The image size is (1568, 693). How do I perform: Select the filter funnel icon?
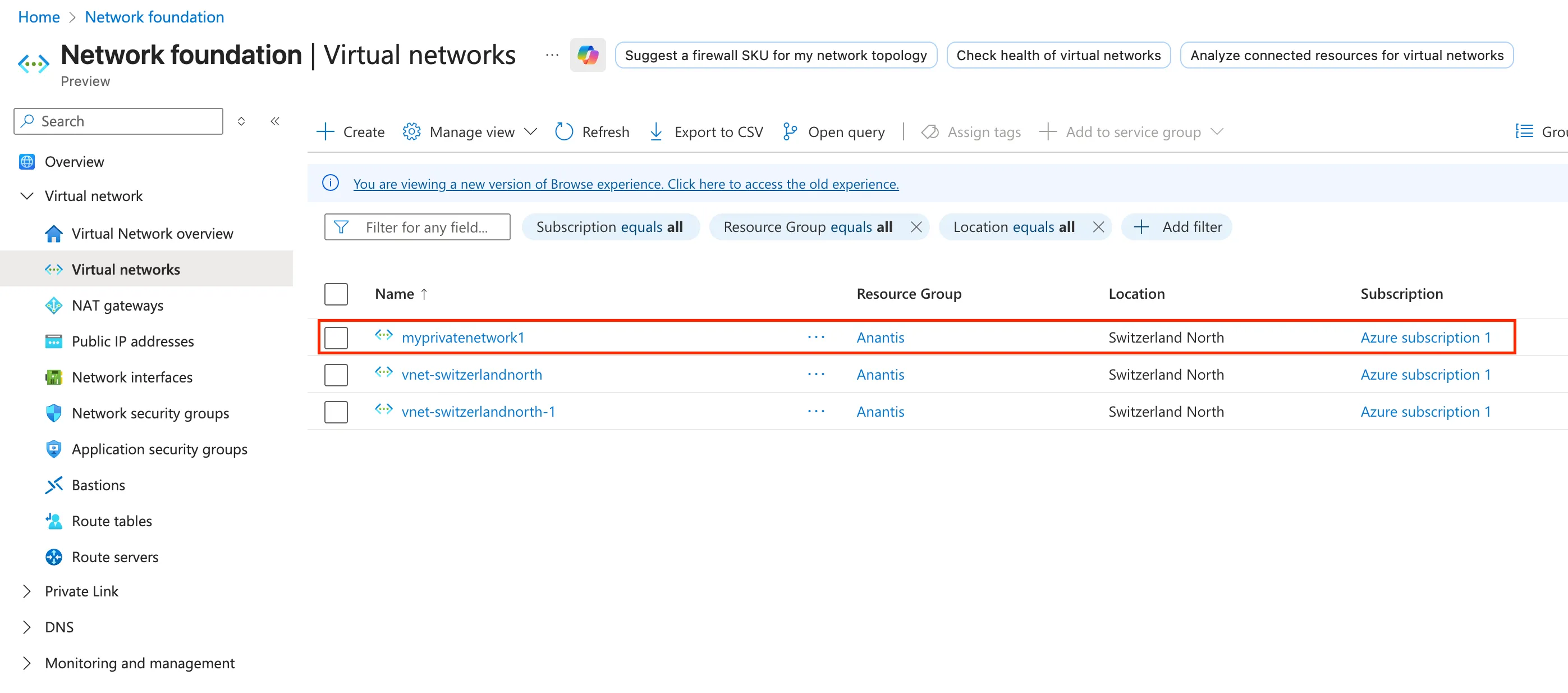point(340,226)
